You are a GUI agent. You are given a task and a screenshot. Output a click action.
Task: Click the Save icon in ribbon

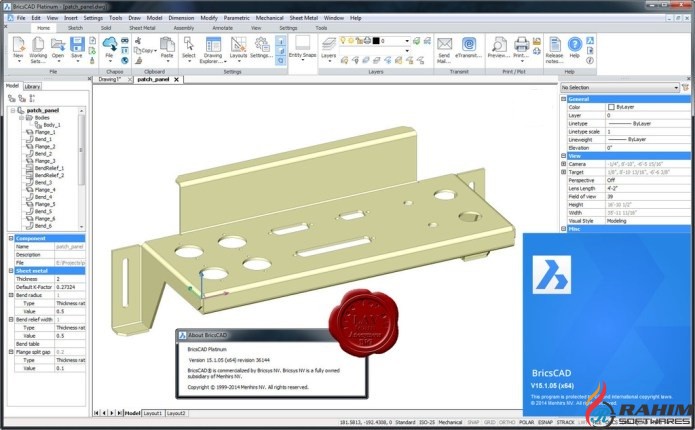(x=77, y=45)
